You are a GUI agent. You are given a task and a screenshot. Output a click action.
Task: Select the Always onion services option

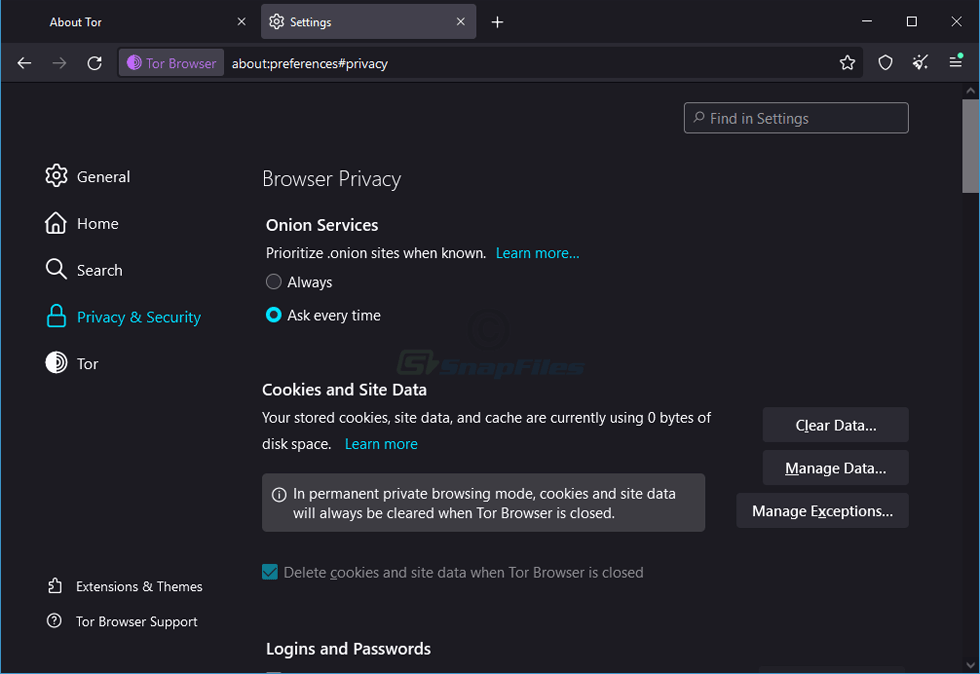click(273, 282)
